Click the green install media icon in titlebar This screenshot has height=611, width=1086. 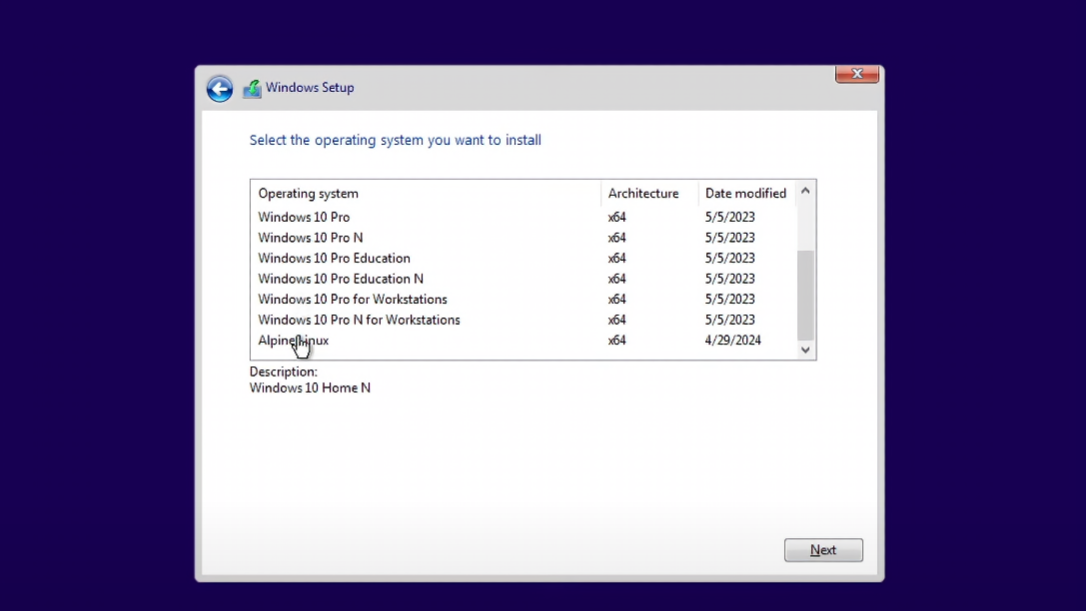pos(252,88)
